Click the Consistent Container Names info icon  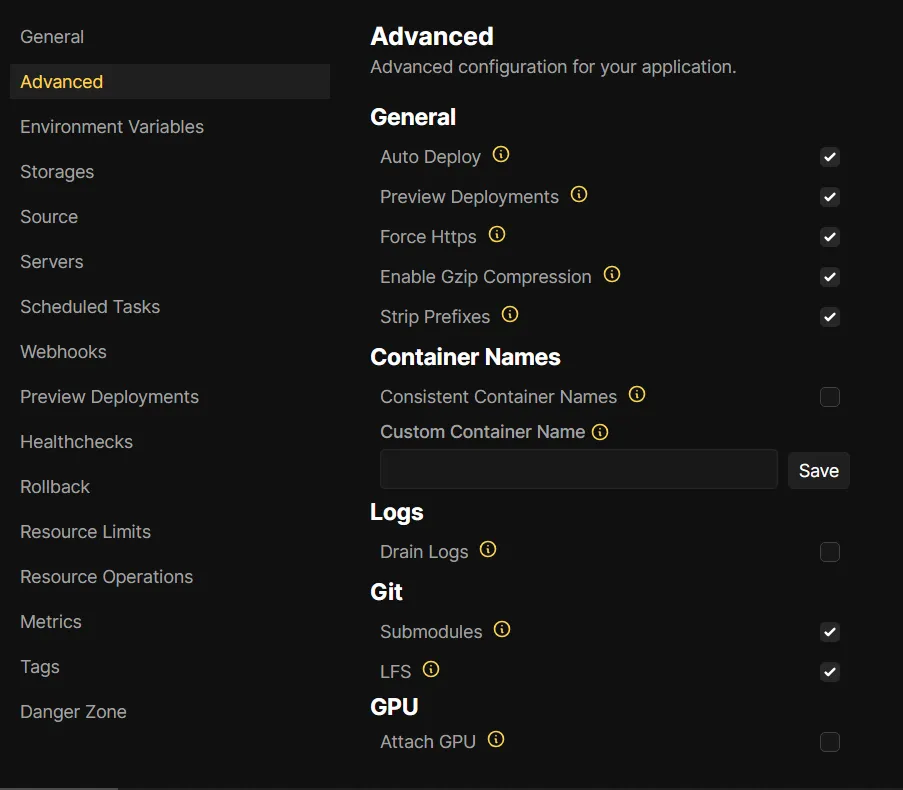637,395
